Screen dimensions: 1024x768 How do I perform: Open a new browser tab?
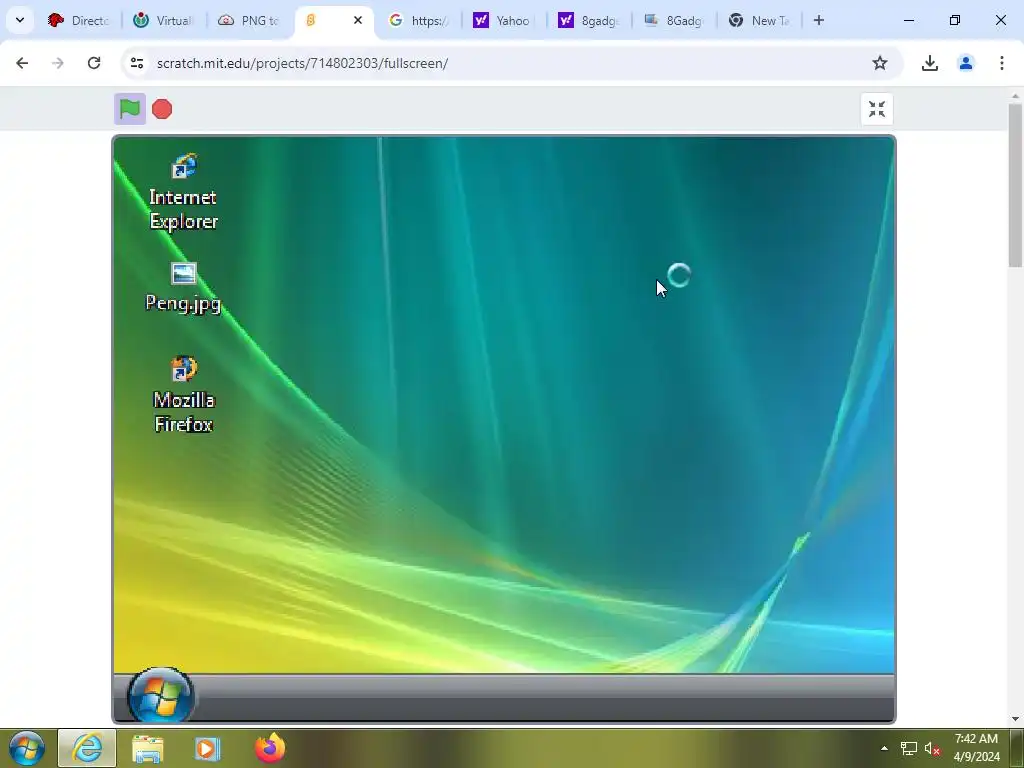[x=818, y=20]
